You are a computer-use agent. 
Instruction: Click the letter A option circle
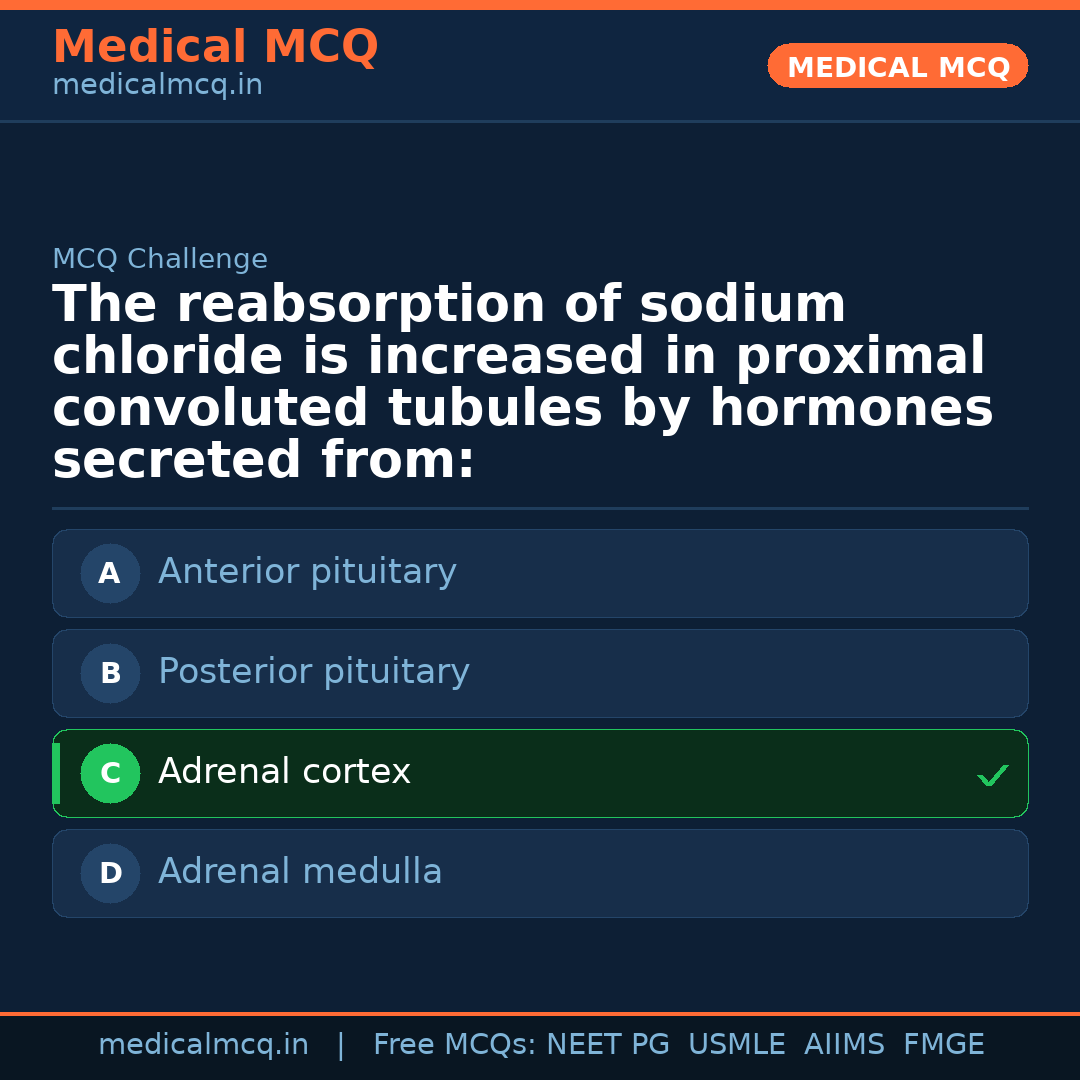pyautogui.click(x=110, y=573)
